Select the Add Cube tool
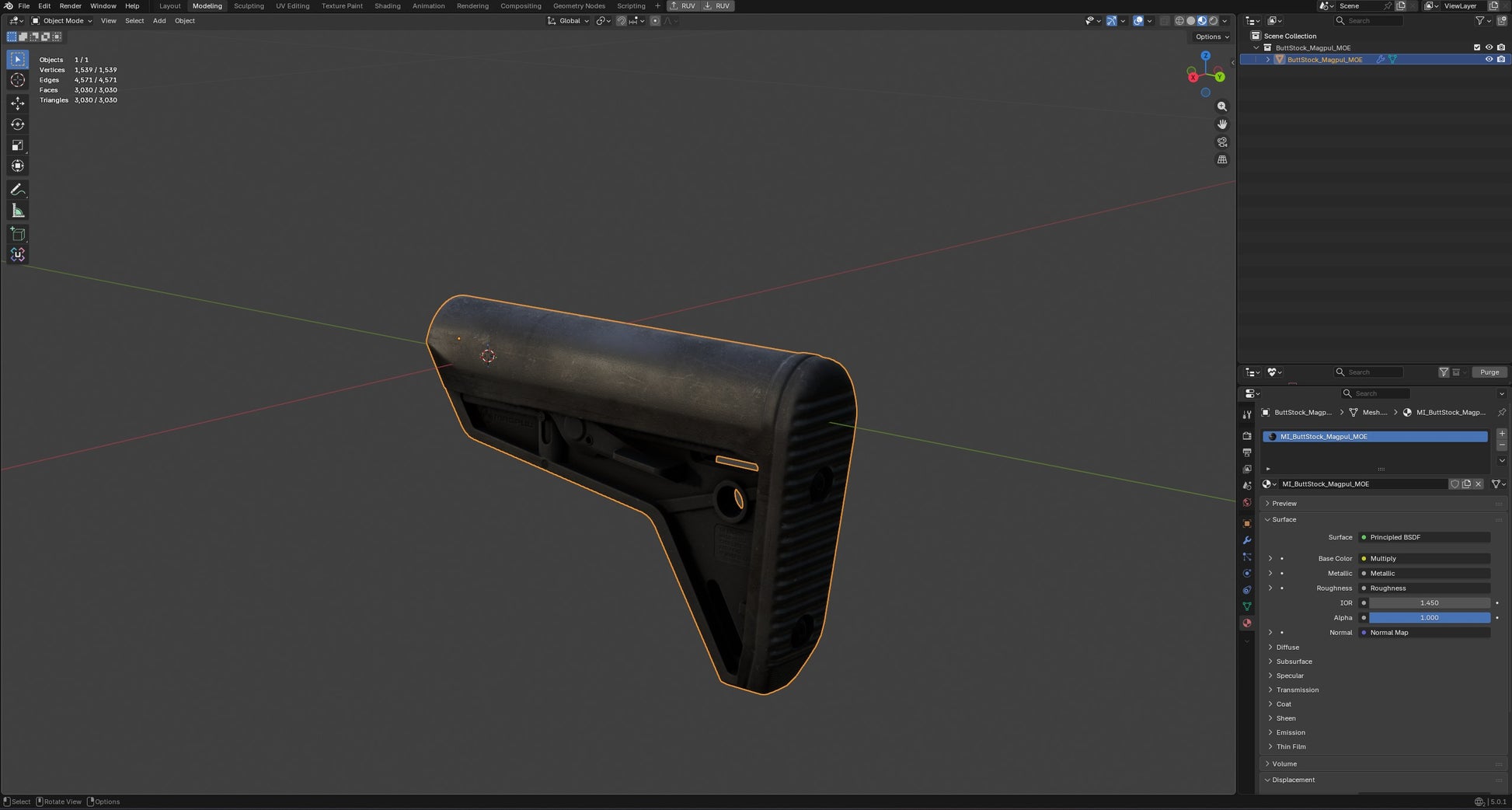This screenshot has height=810, width=1512. click(17, 234)
